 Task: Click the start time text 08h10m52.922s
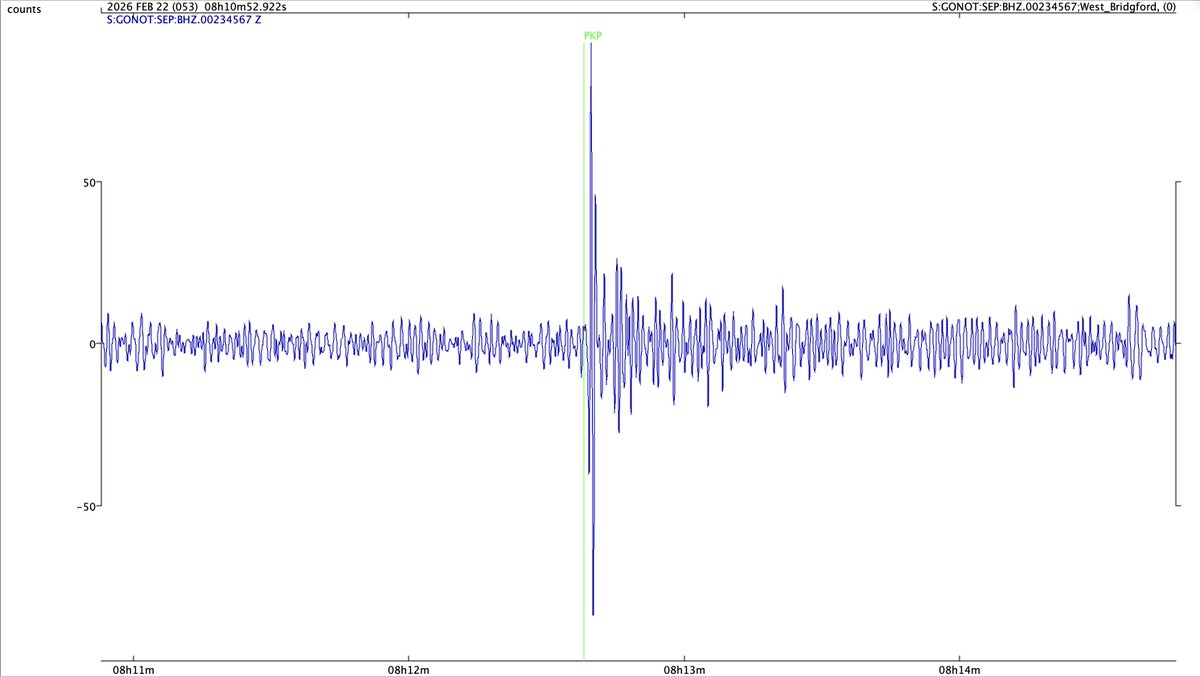coord(246,6)
